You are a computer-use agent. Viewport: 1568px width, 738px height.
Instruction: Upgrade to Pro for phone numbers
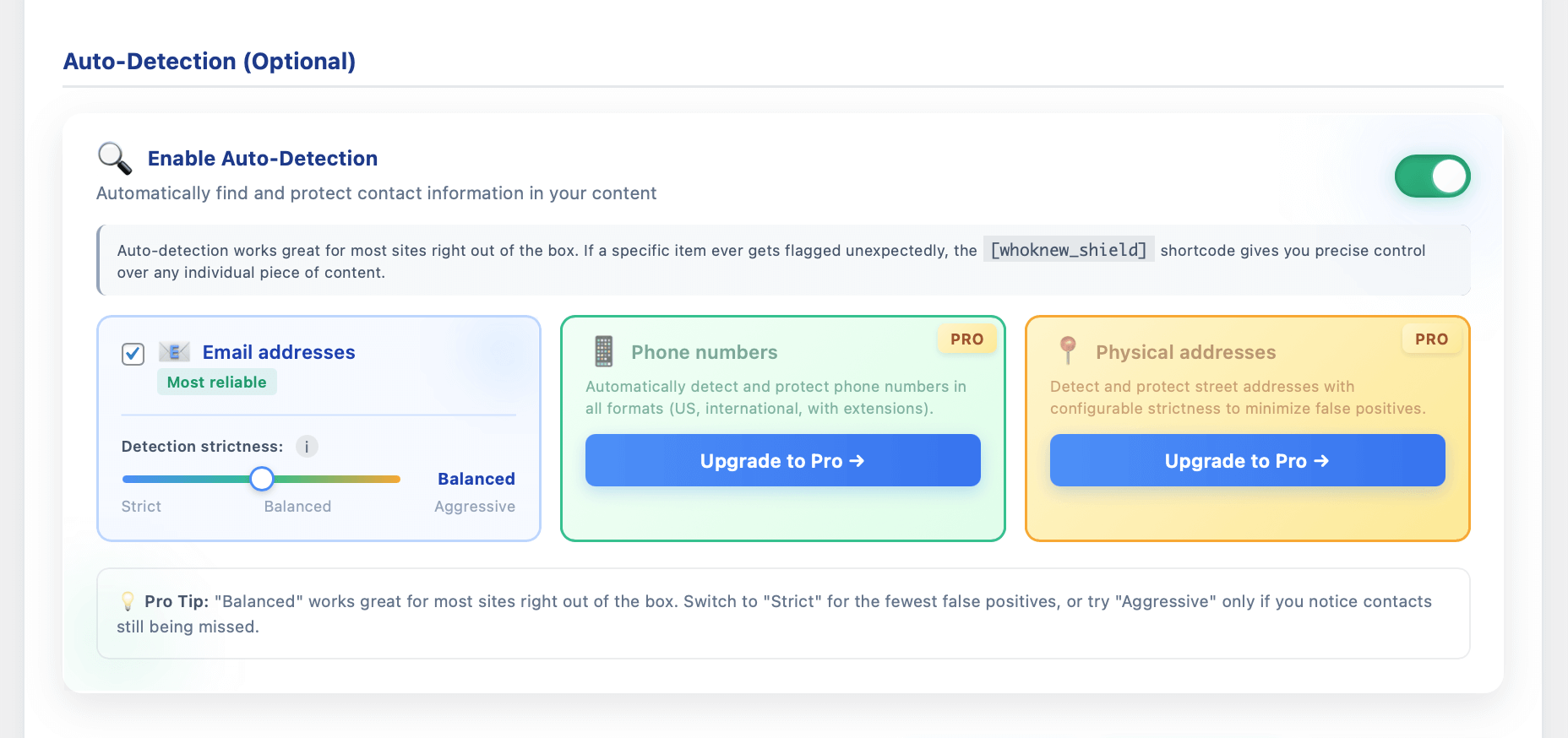coord(782,460)
